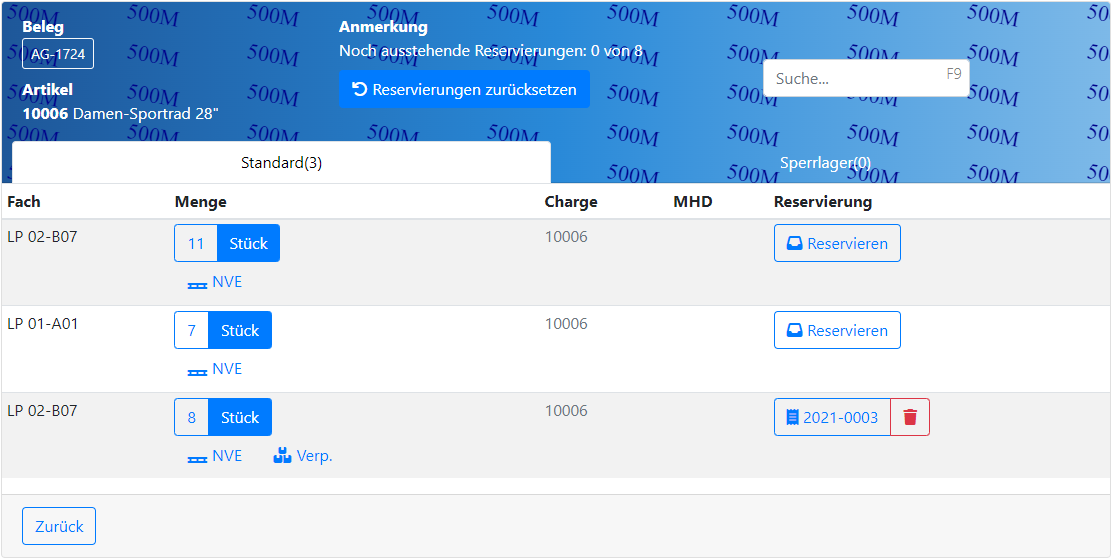
Task: Click the quantity 11 field
Action: [196, 244]
